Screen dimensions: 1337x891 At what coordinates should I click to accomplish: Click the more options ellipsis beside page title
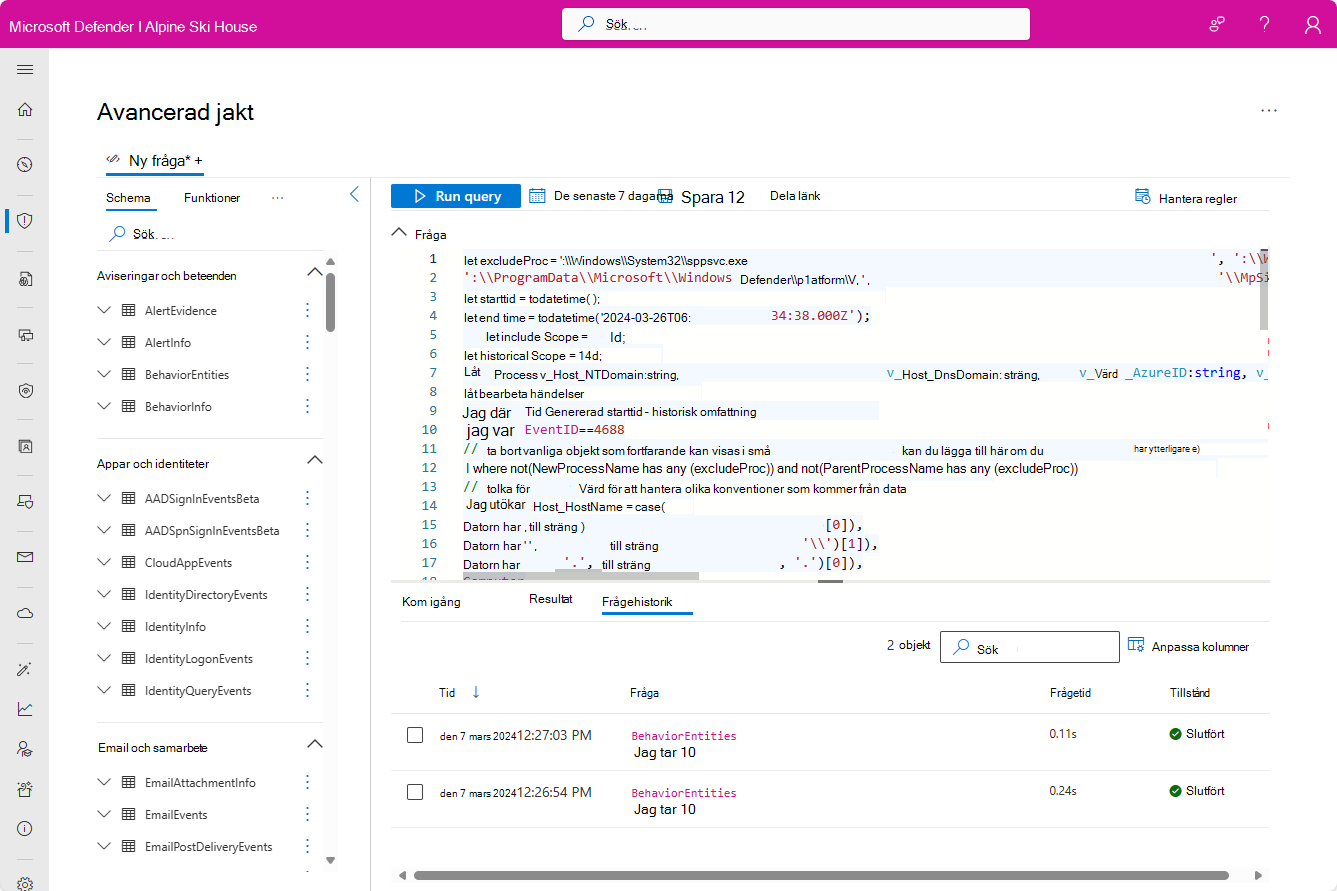coord(1269,111)
